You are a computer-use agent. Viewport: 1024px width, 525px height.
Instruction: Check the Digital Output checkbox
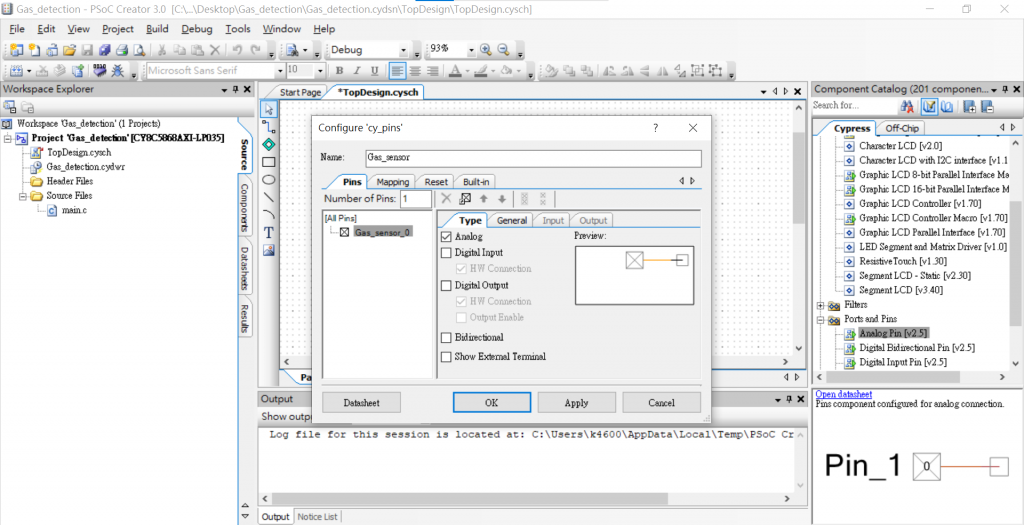pos(447,285)
